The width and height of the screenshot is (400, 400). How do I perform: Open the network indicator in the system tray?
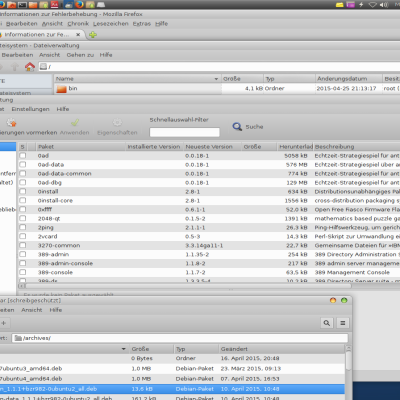tap(373, 5)
